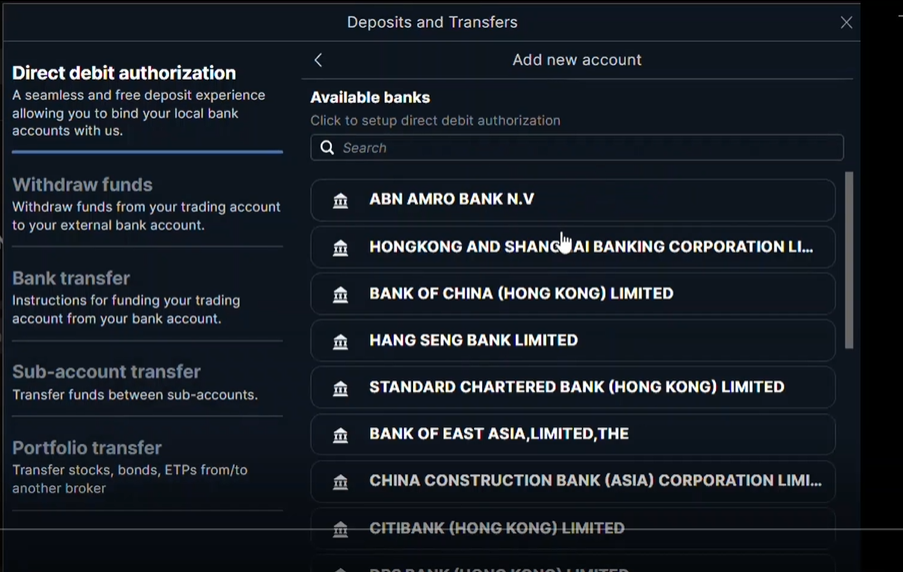The image size is (903, 572).
Task: Click bank icon beside BANK OF CHINA (HONG KONG)
Action: (340, 294)
